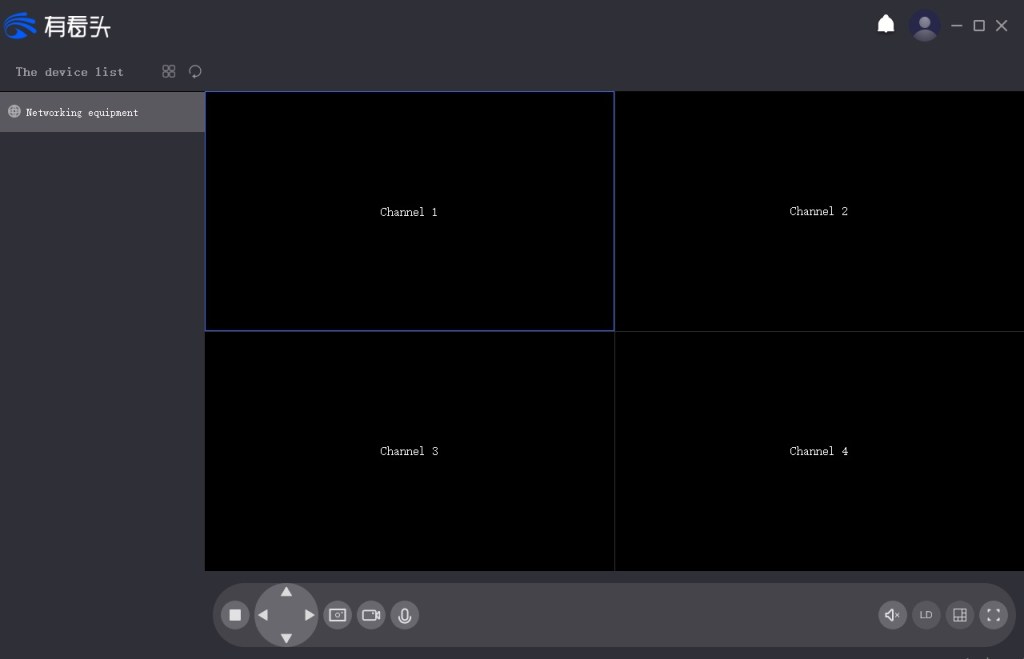Take a snapshot with the camera icon
This screenshot has height=659, width=1024.
coord(338,615)
